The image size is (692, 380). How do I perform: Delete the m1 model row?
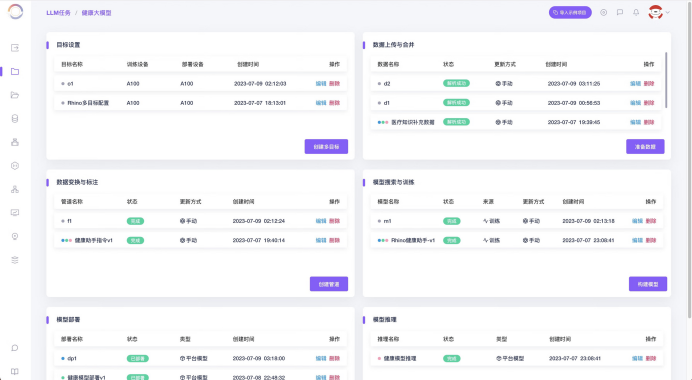pos(651,221)
